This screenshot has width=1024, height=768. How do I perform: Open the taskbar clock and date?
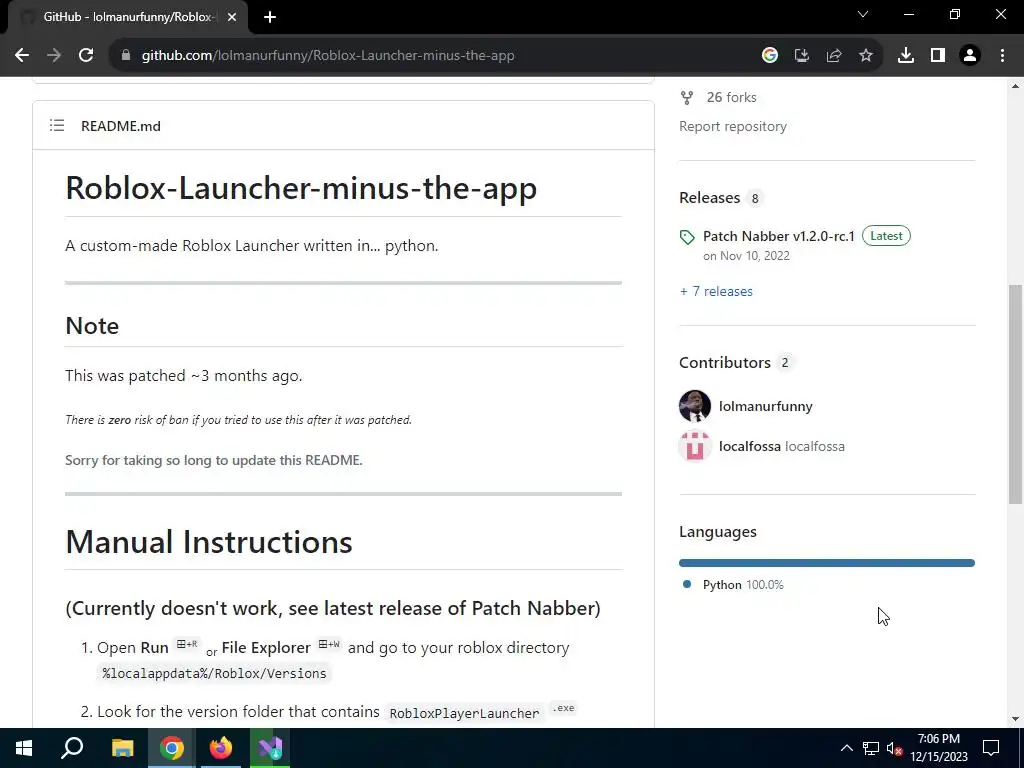[939, 748]
